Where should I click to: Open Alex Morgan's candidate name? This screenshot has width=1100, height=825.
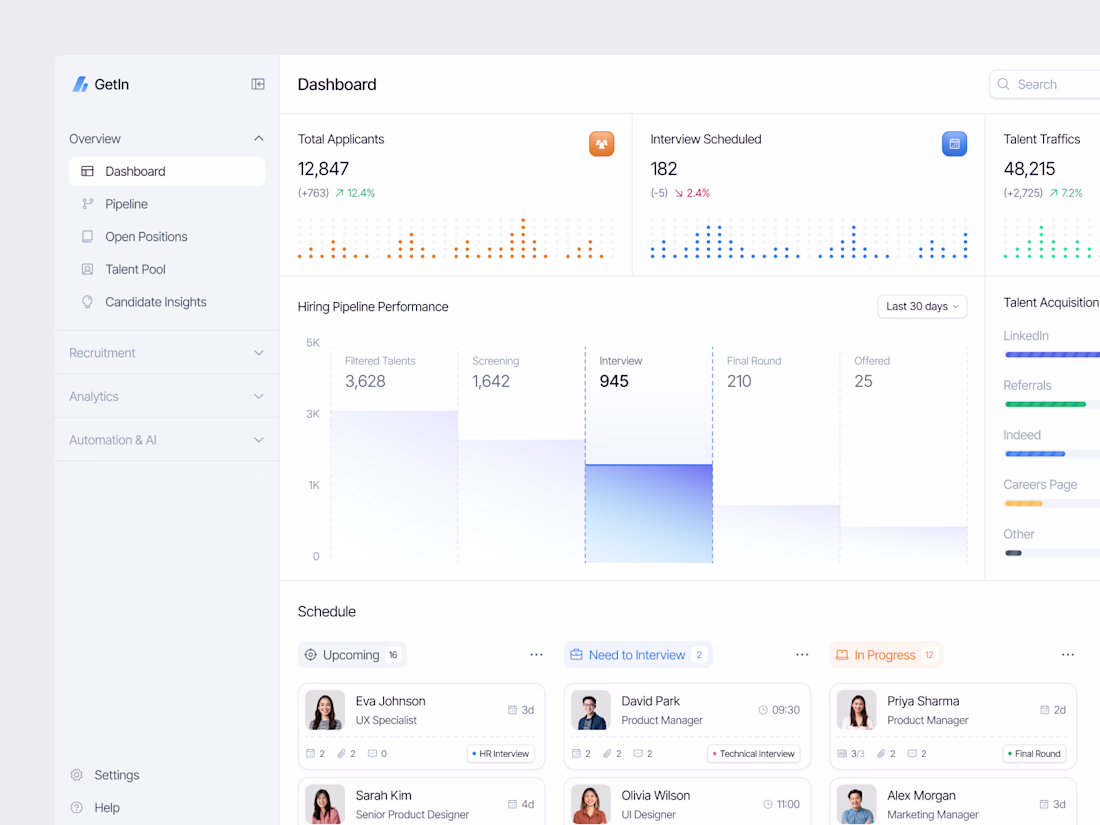click(920, 796)
